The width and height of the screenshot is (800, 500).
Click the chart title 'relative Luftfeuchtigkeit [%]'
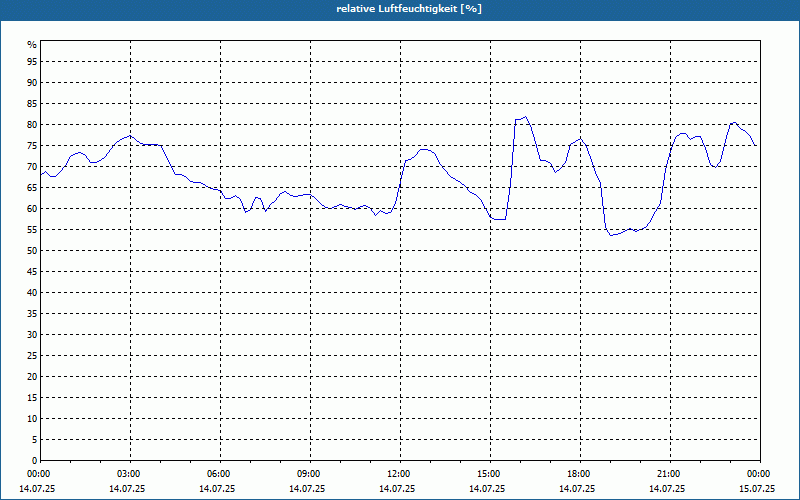pos(409,9)
